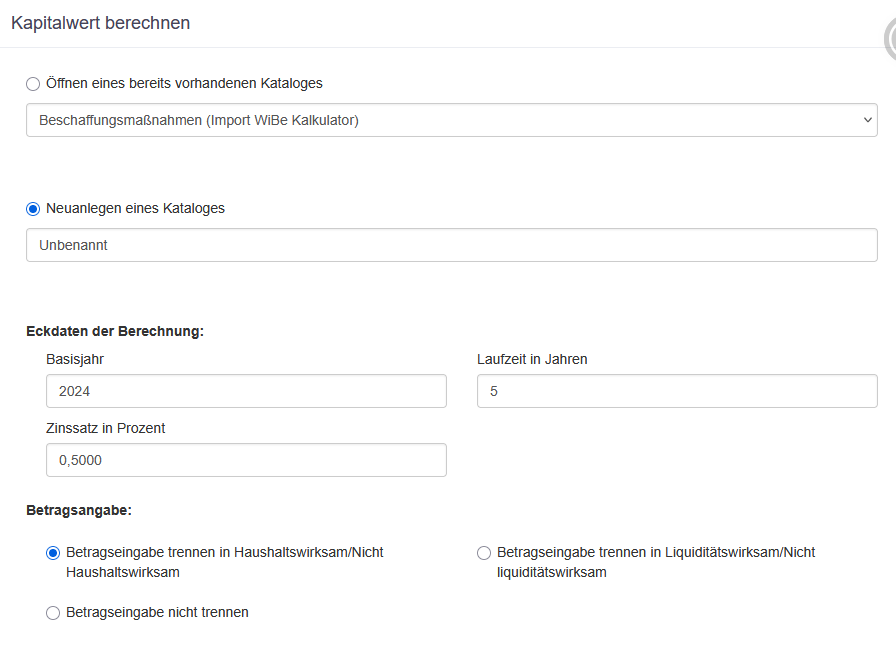Focus the Basisjahr field showing 2024
Image resolution: width=896 pixels, height=647 pixels.
pyautogui.click(x=246, y=391)
